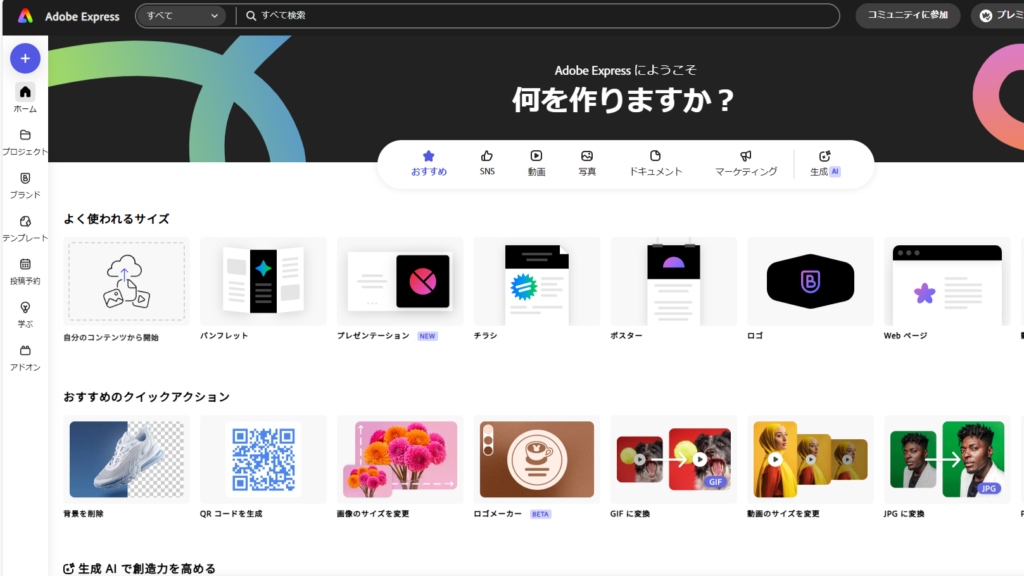Open the プレミアム button at top right
This screenshot has width=1024, height=576.
pyautogui.click(x=1000, y=16)
